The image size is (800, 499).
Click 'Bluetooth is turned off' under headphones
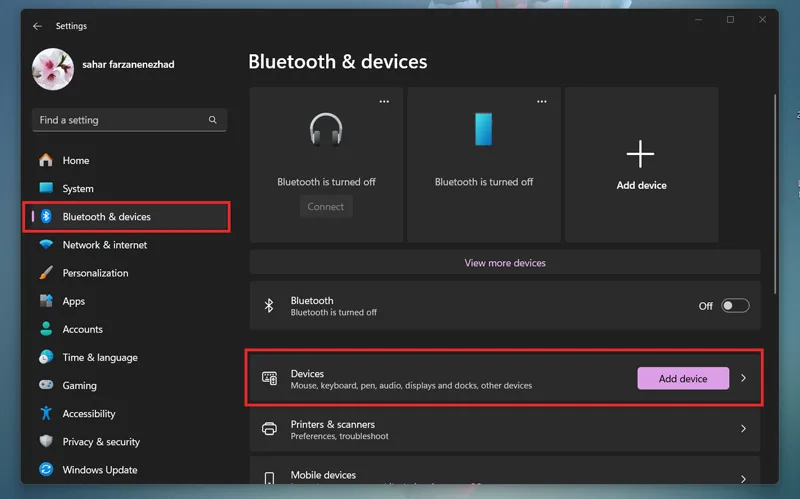[x=327, y=182]
